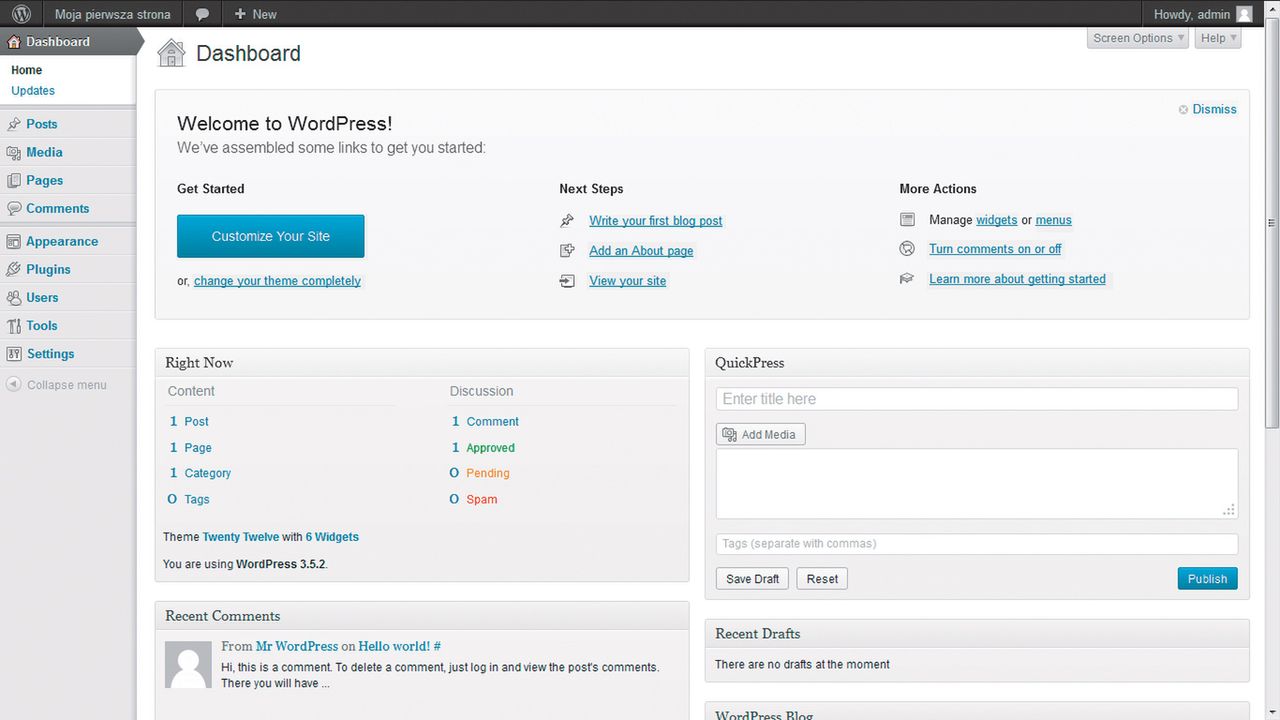Open the Media menu in sidebar

point(68,152)
